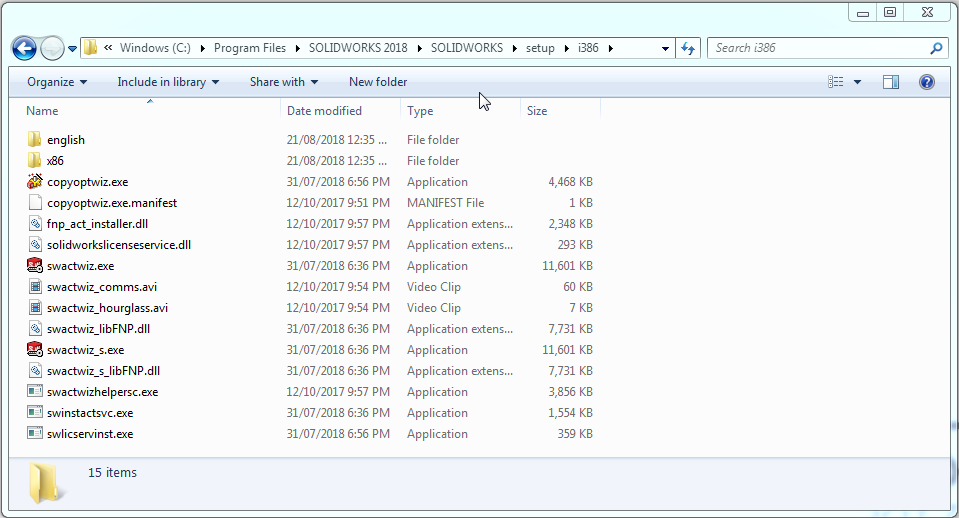
Task: Navigate to Windows (C:) in breadcrumb
Action: coord(155,48)
